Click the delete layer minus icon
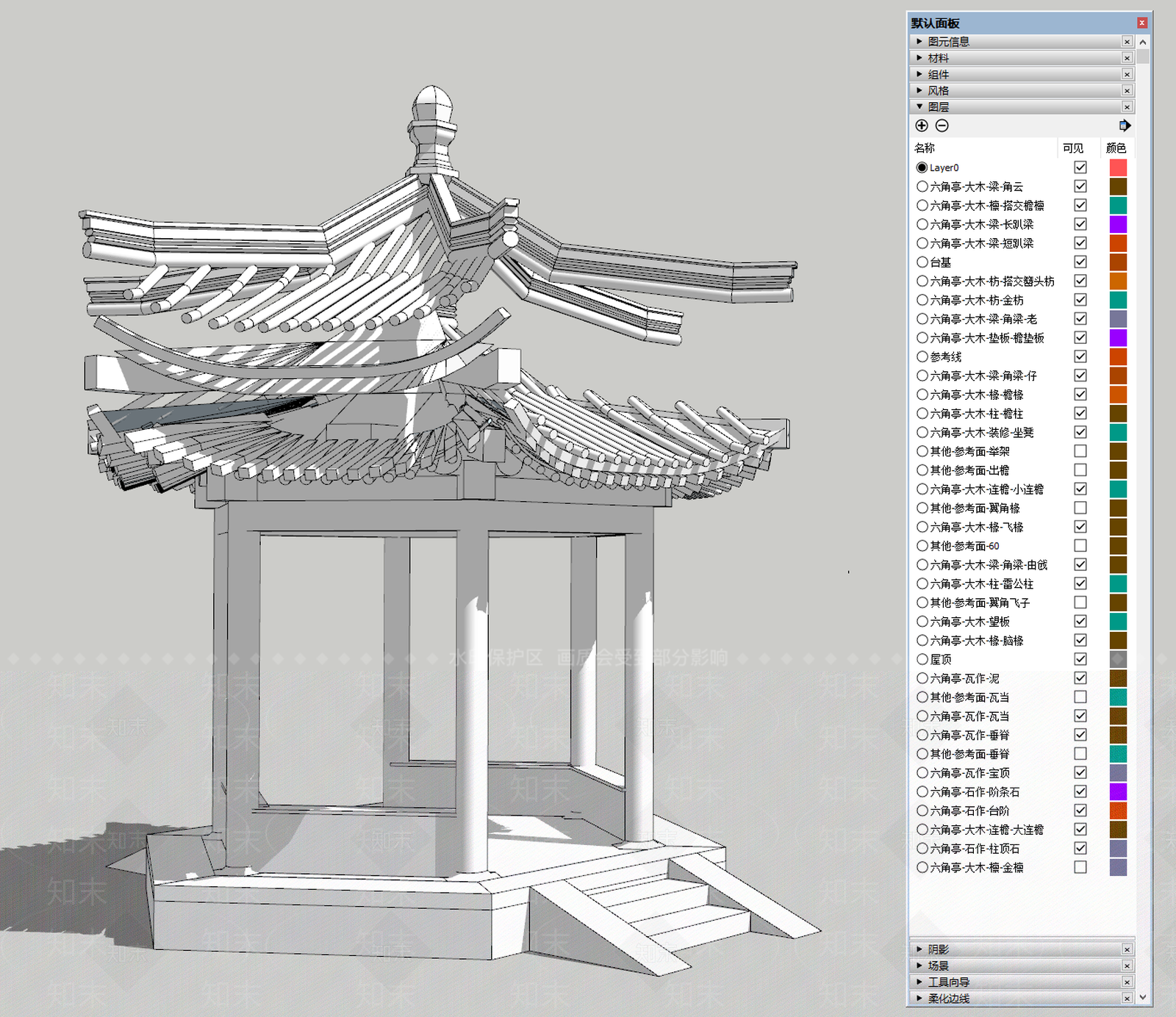The width and height of the screenshot is (1176, 1017). (x=942, y=126)
